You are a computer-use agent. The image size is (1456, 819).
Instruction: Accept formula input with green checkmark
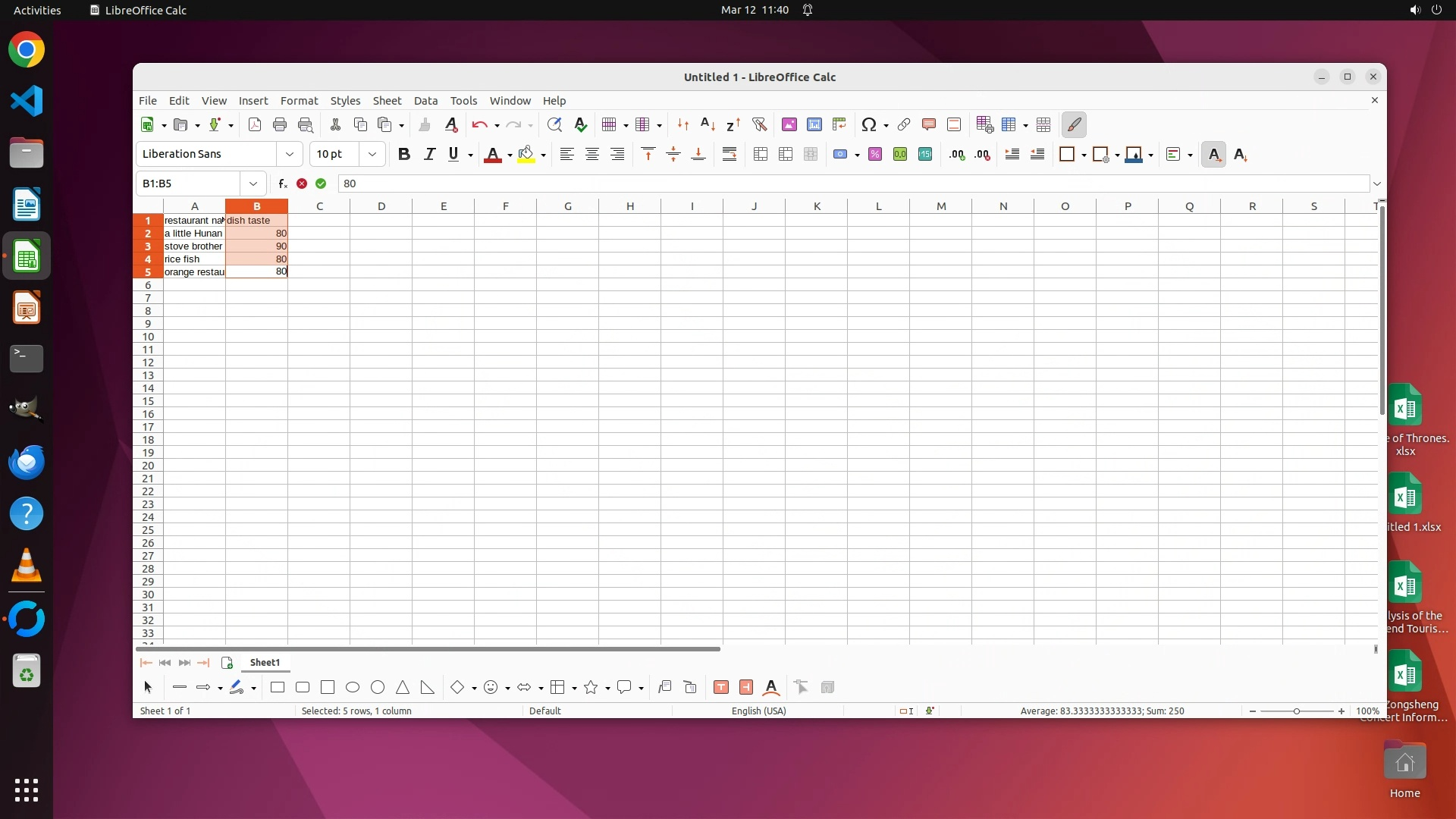point(321,184)
